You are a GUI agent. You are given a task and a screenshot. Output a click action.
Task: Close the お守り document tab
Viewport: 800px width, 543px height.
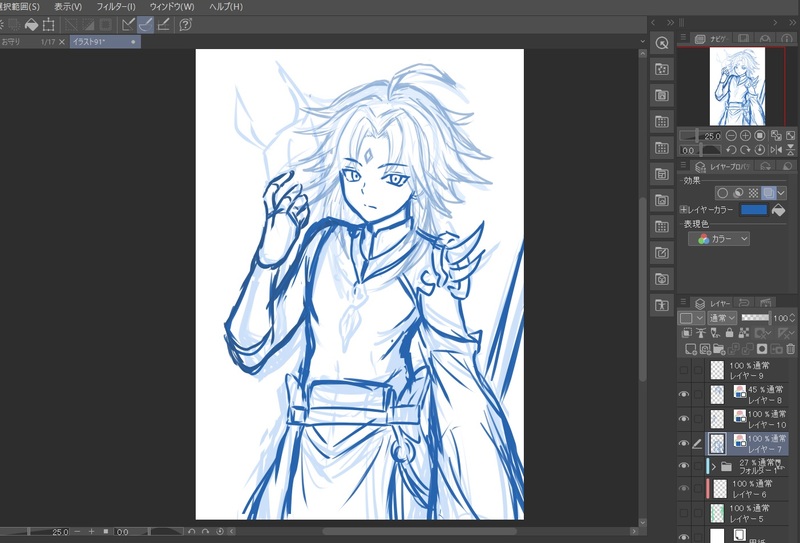(62, 42)
